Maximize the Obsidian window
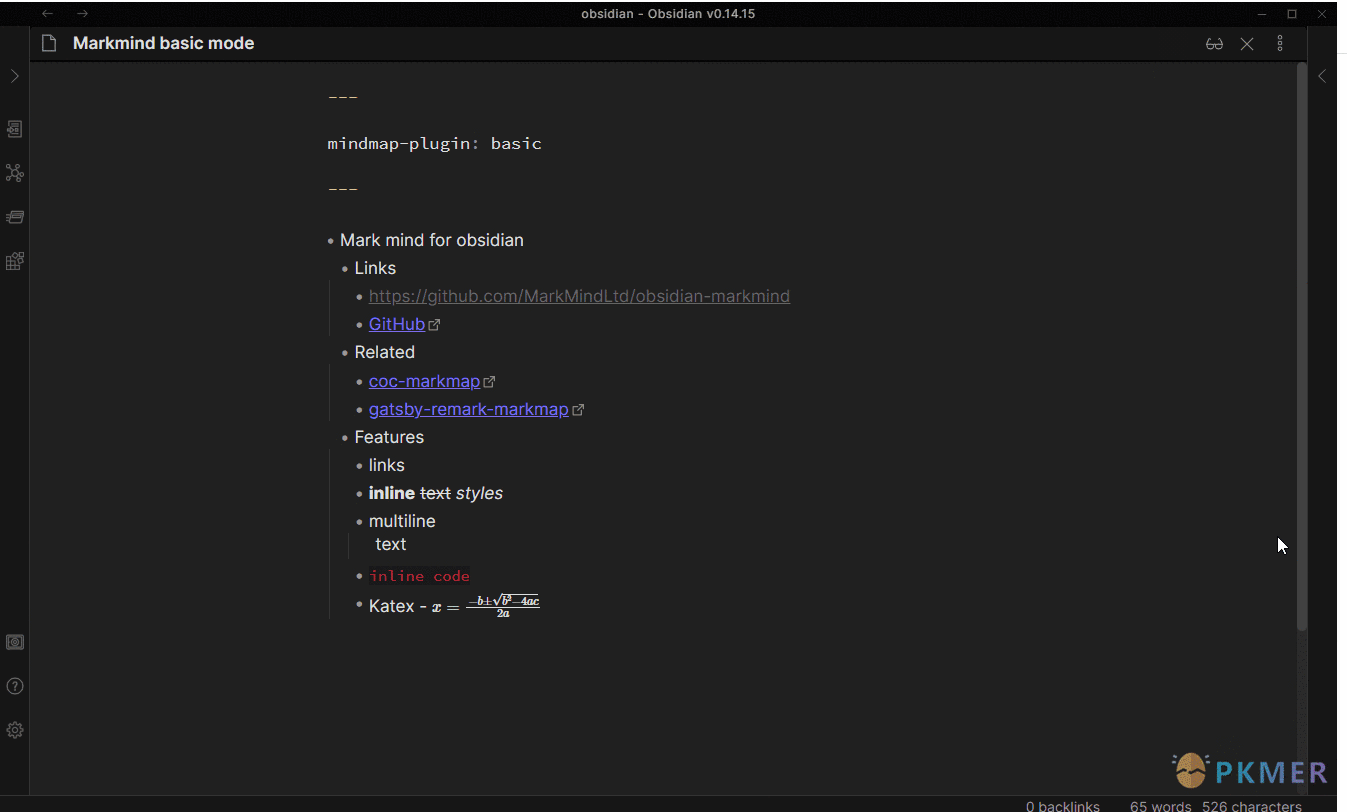 click(x=1292, y=14)
